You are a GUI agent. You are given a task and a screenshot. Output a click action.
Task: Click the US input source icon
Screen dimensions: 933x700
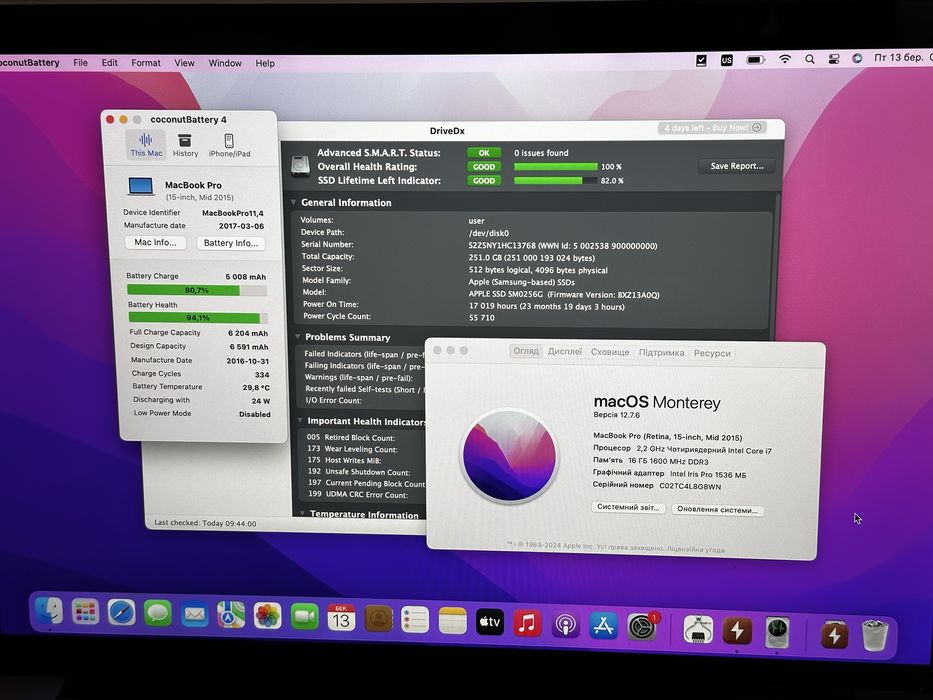pyautogui.click(x=727, y=60)
